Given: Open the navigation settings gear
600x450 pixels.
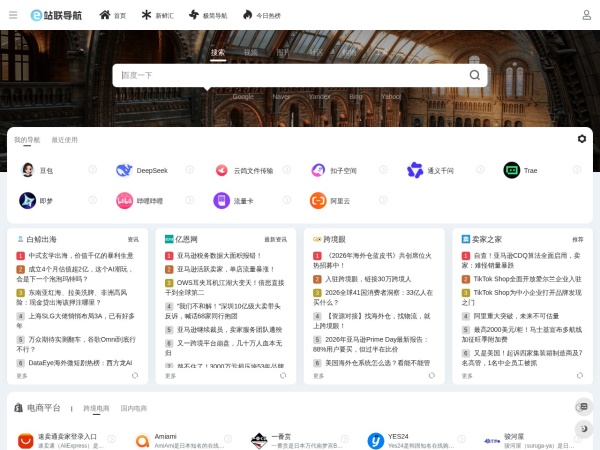Looking at the screenshot, I should click(x=582, y=139).
